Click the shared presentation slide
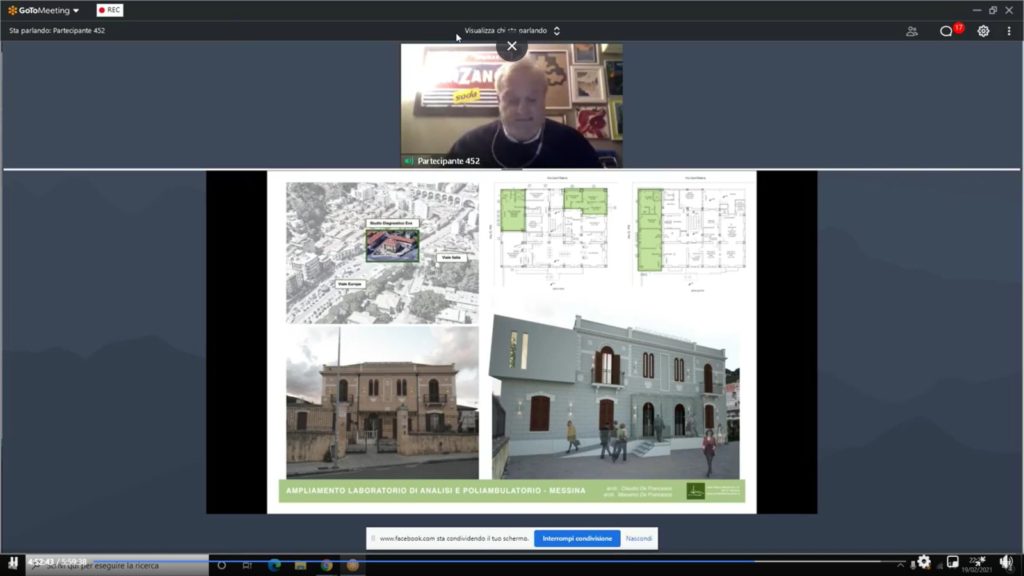The width and height of the screenshot is (1024, 576). coord(511,341)
